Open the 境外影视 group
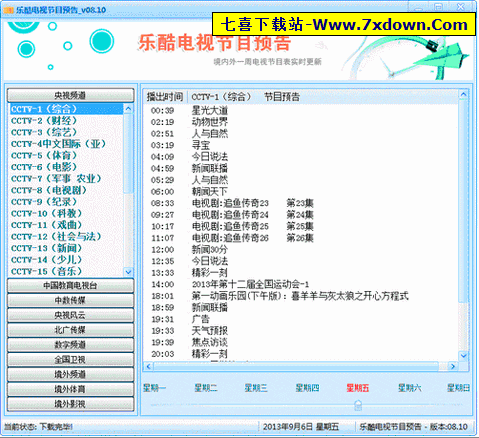The image size is (479, 438). click(x=70, y=404)
